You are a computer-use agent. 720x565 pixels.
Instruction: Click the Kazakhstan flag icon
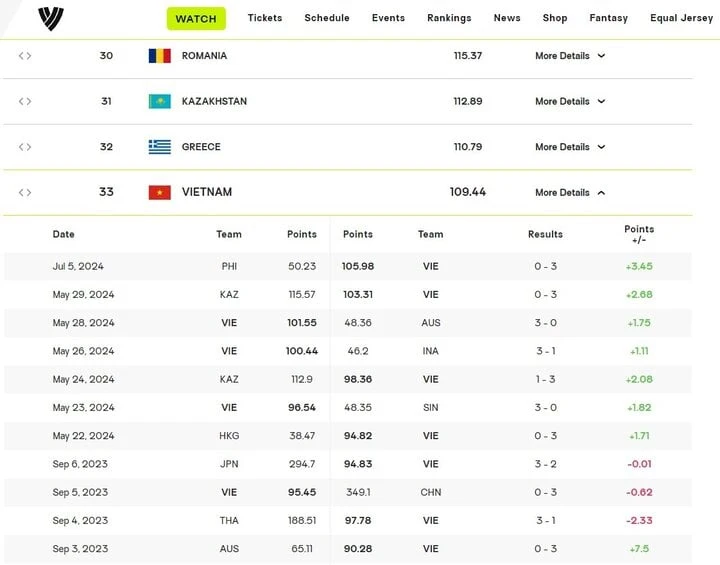click(x=160, y=101)
